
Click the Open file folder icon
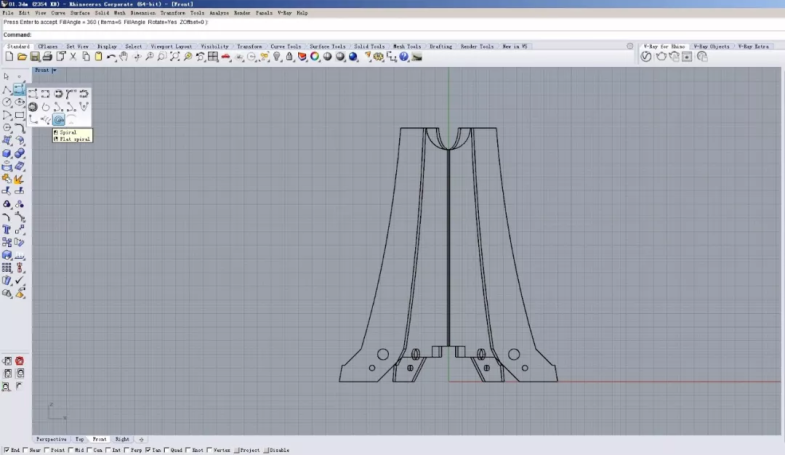click(21, 57)
